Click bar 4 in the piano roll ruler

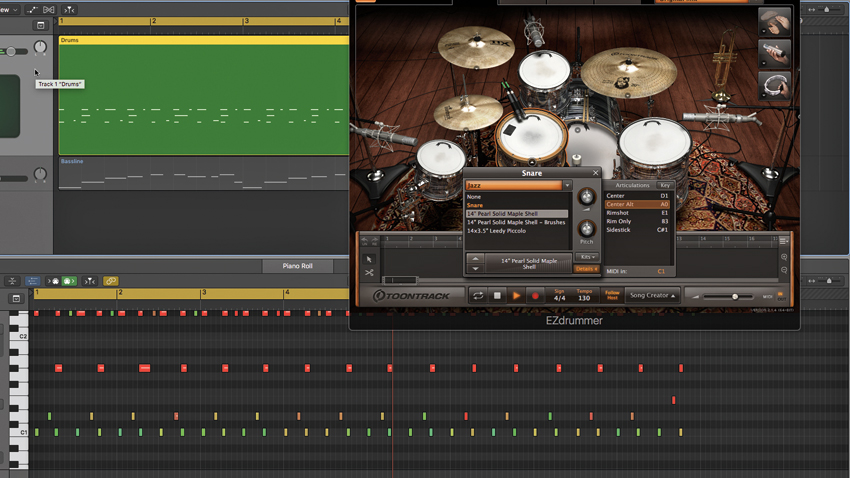[287, 293]
